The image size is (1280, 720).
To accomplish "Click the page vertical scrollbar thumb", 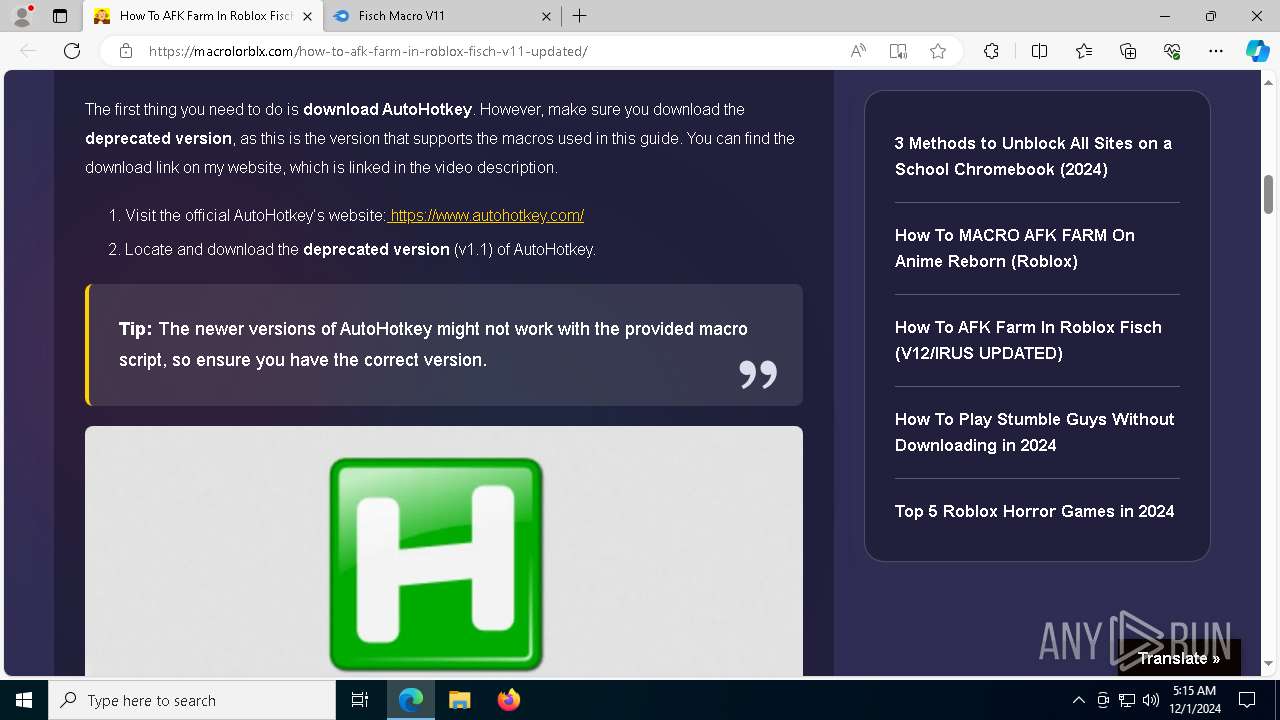I will pos(1269,194).
